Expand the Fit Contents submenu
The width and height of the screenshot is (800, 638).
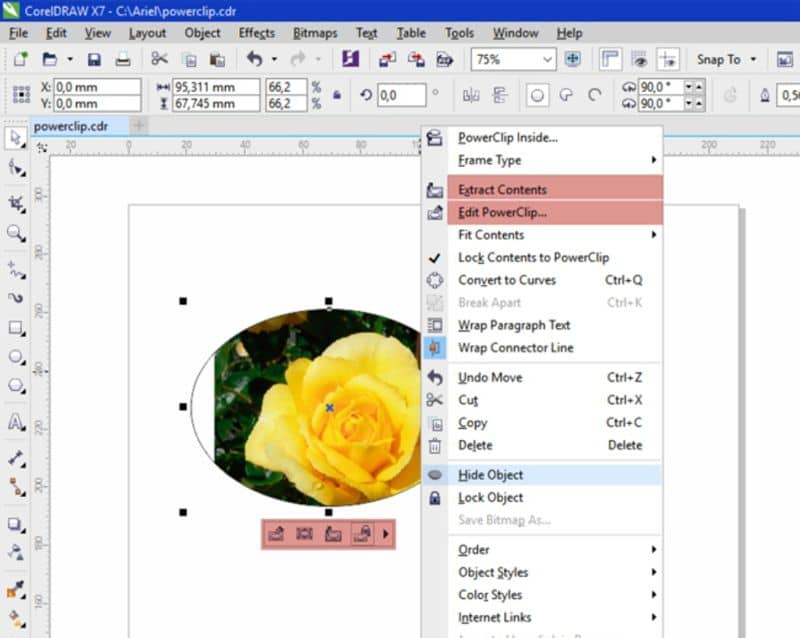555,235
